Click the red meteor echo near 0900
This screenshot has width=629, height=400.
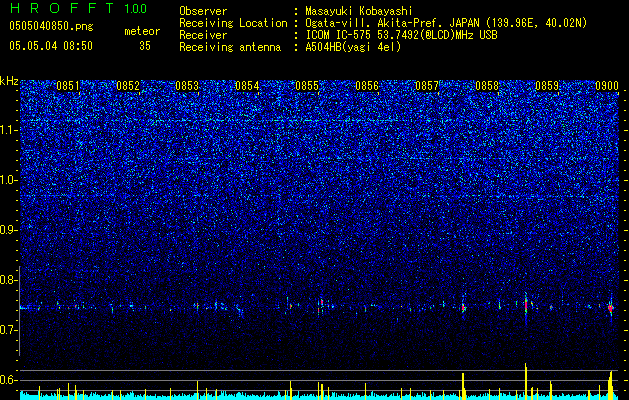pyautogui.click(x=610, y=308)
